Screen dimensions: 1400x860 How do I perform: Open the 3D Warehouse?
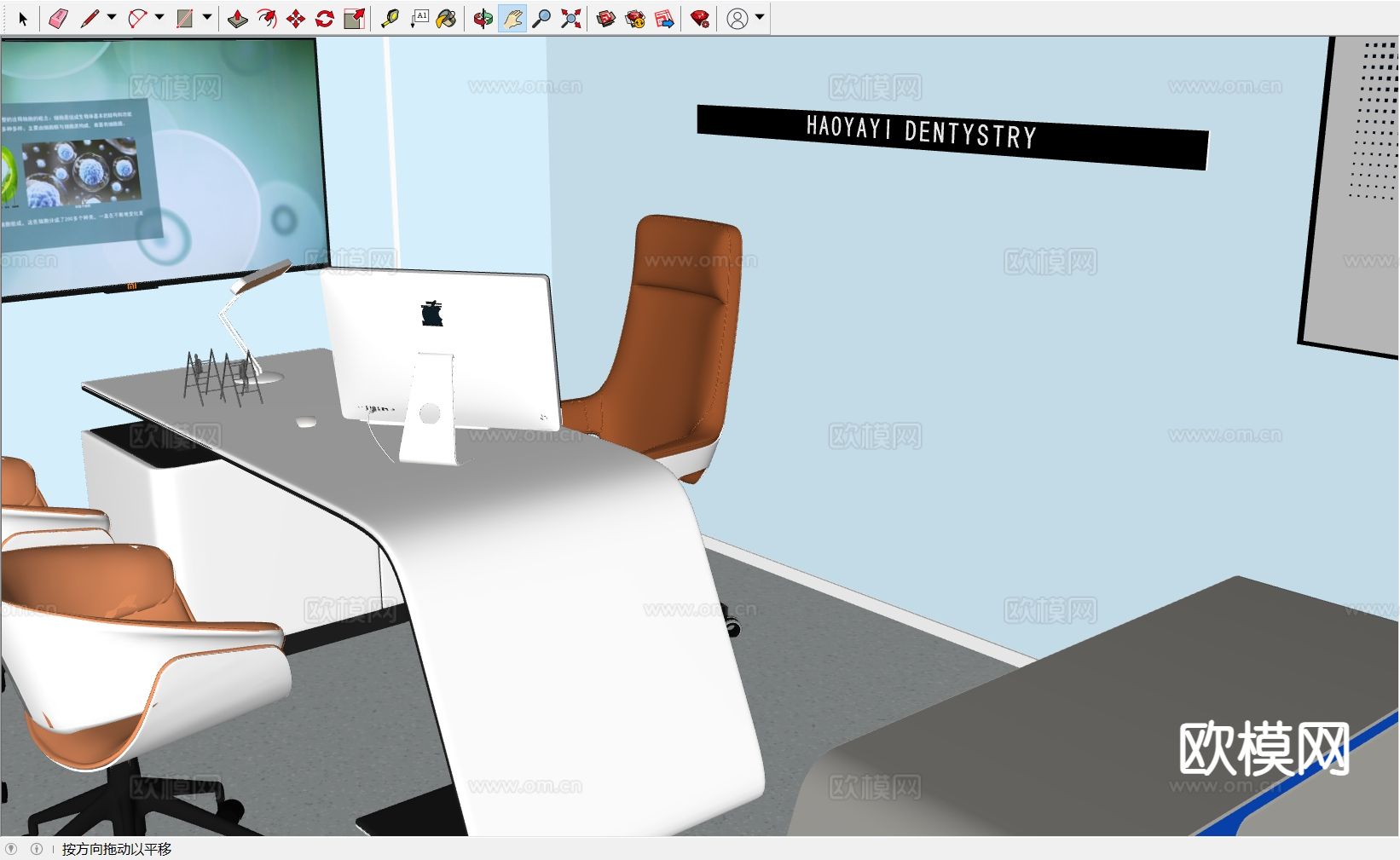606,18
